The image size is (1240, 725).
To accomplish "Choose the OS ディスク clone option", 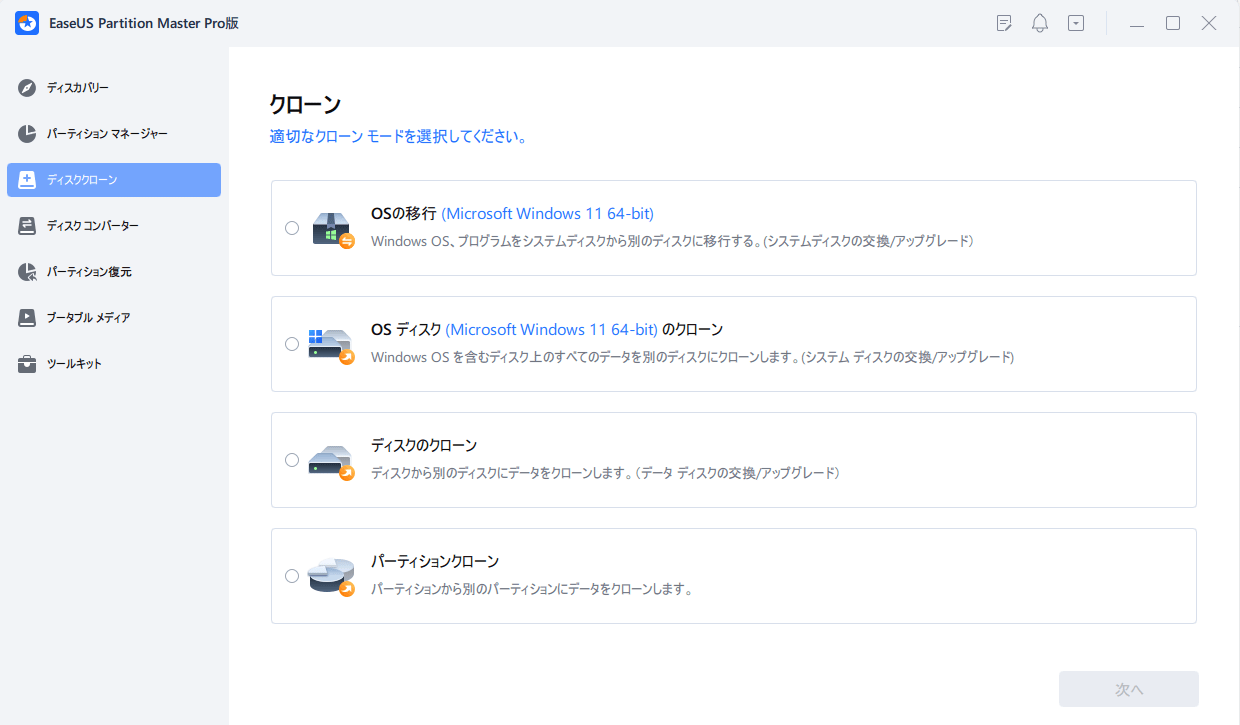I will 292,344.
